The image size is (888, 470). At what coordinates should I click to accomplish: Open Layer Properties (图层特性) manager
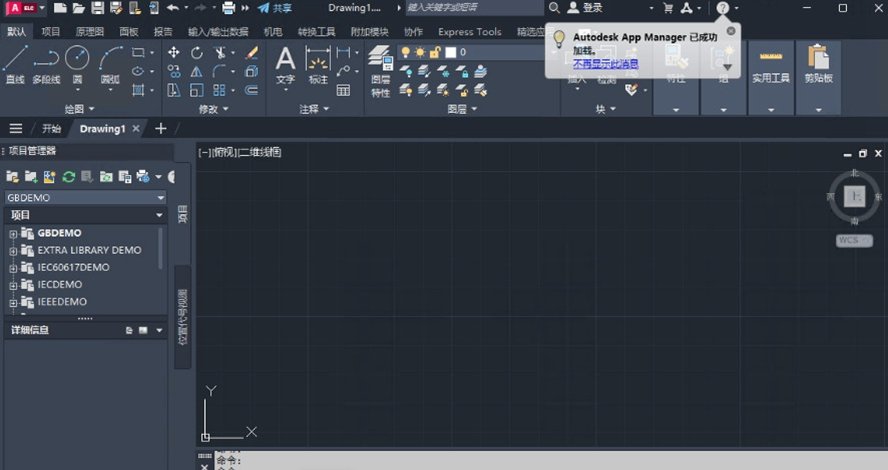(x=381, y=71)
